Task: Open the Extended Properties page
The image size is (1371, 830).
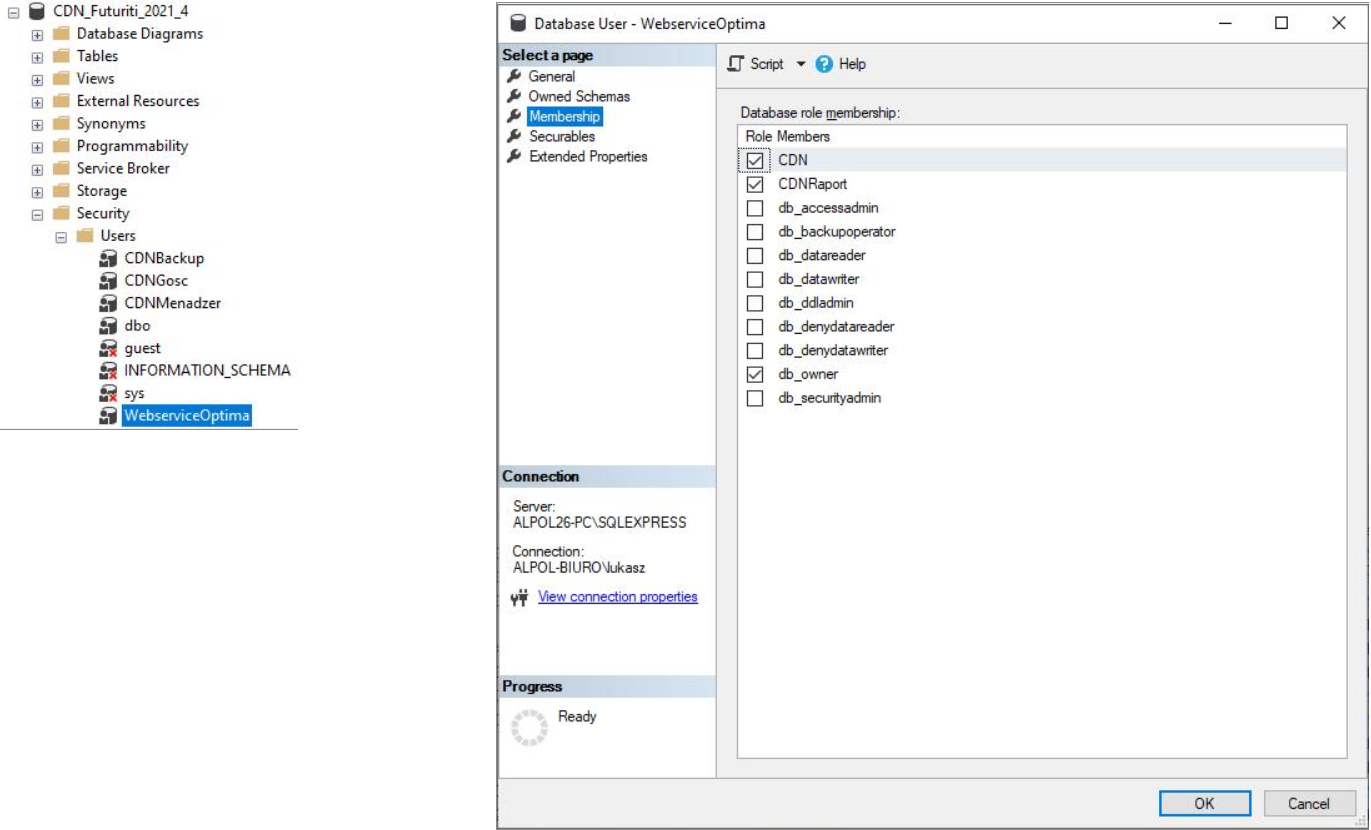Action: (x=587, y=156)
